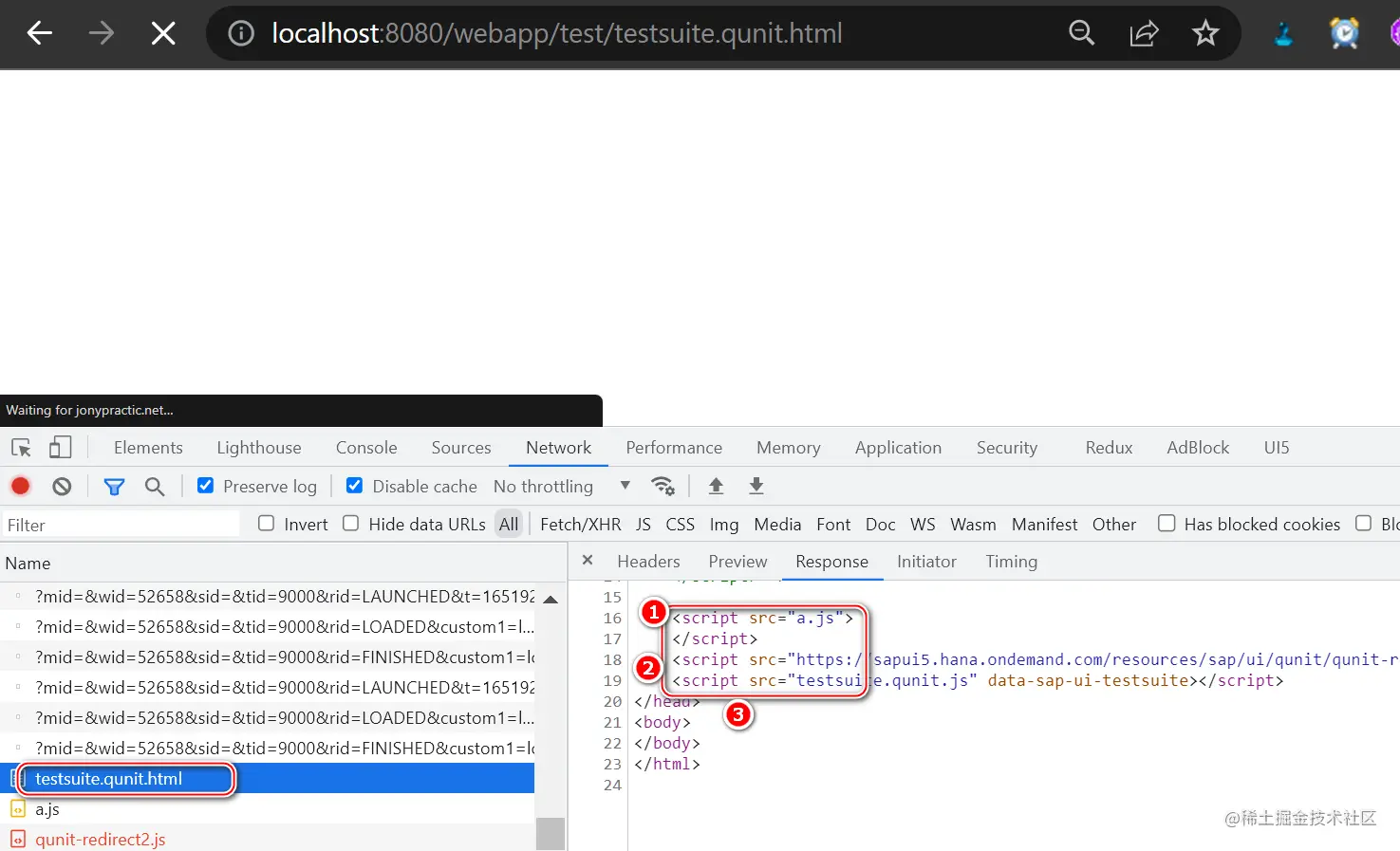The width and height of the screenshot is (1400, 851).
Task: Filter requests by All types
Action: pos(509,524)
